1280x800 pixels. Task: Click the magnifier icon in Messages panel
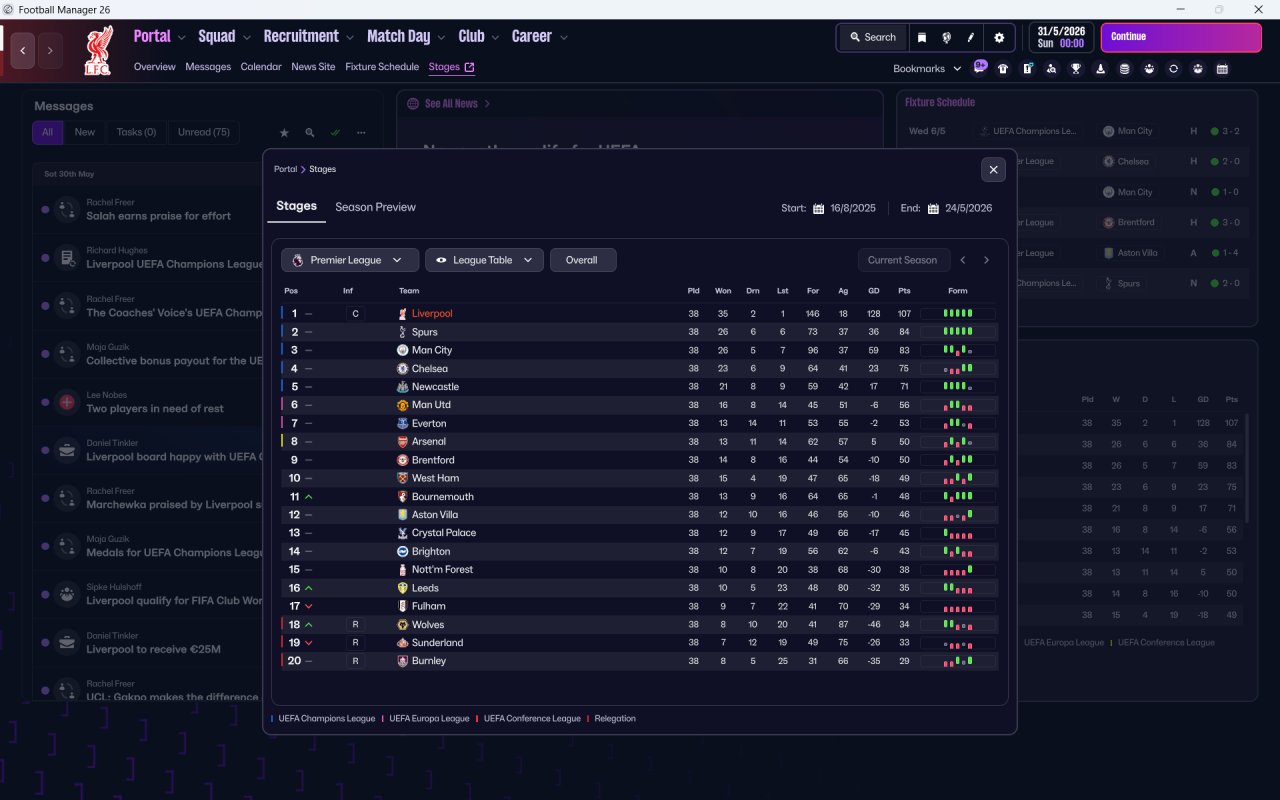click(x=310, y=132)
